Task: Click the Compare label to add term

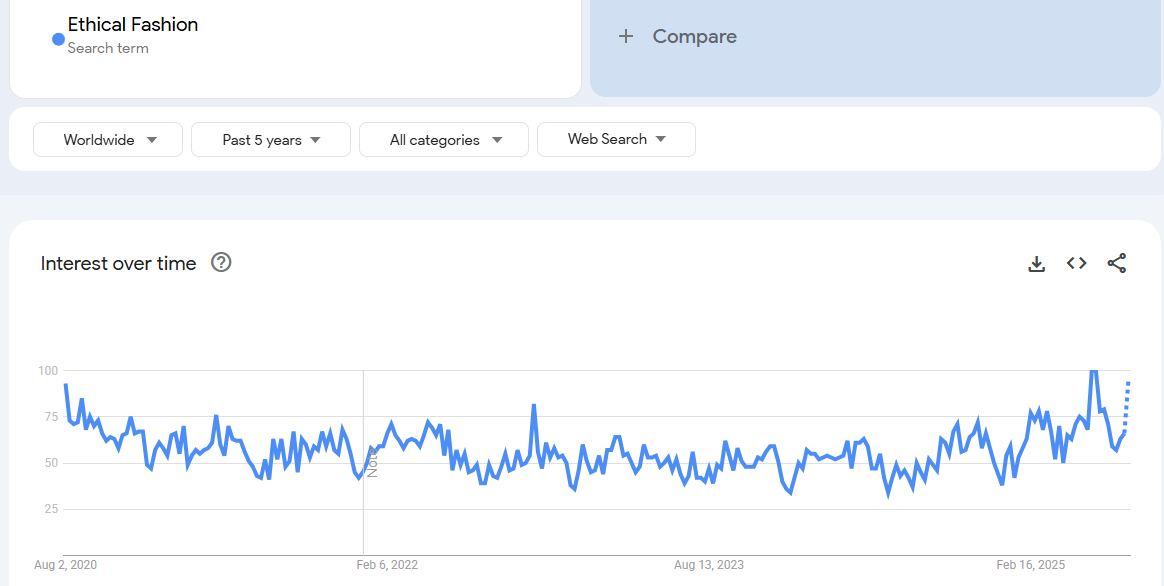Action: 694,37
